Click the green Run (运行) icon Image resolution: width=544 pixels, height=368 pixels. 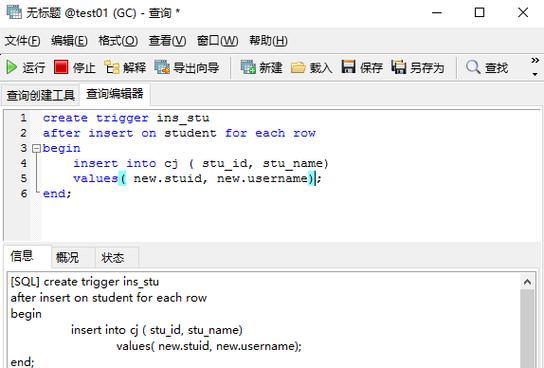pyautogui.click(x=11, y=67)
